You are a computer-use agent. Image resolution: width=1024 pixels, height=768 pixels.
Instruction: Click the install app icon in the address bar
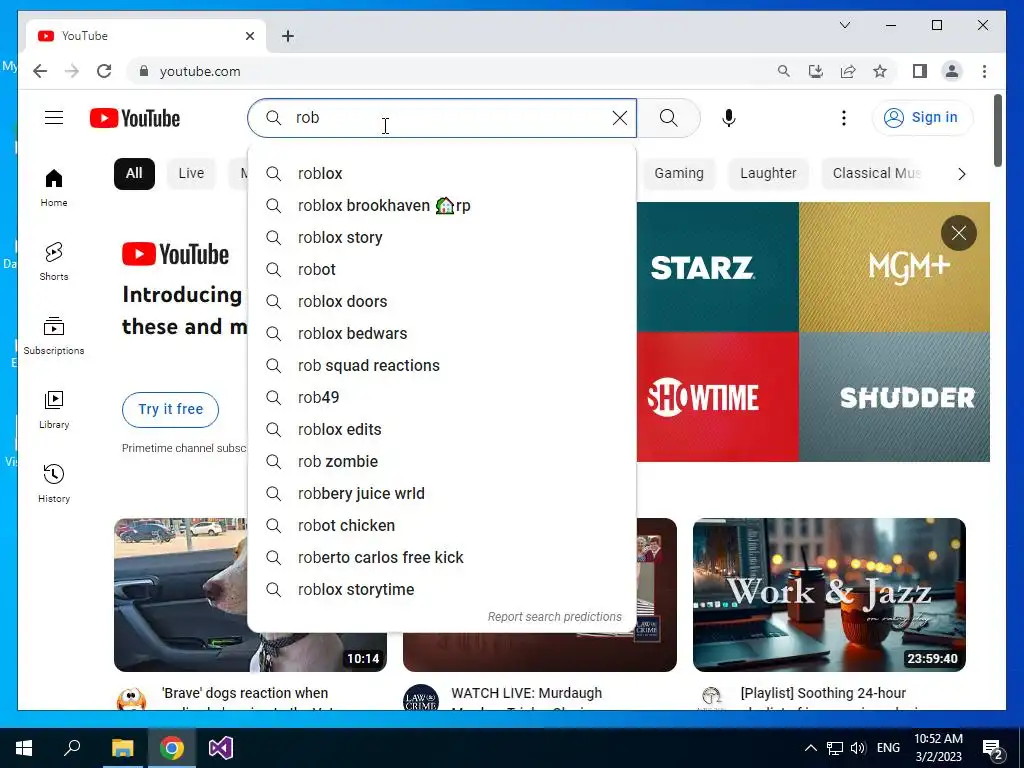point(816,71)
